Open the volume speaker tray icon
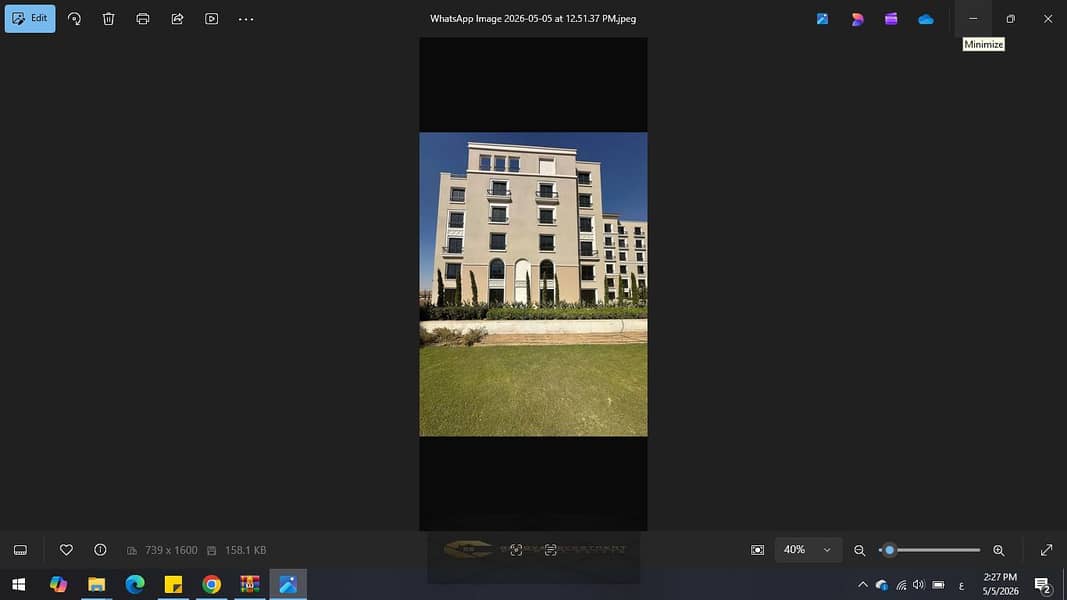Viewport: 1067px width, 600px height. coord(919,584)
